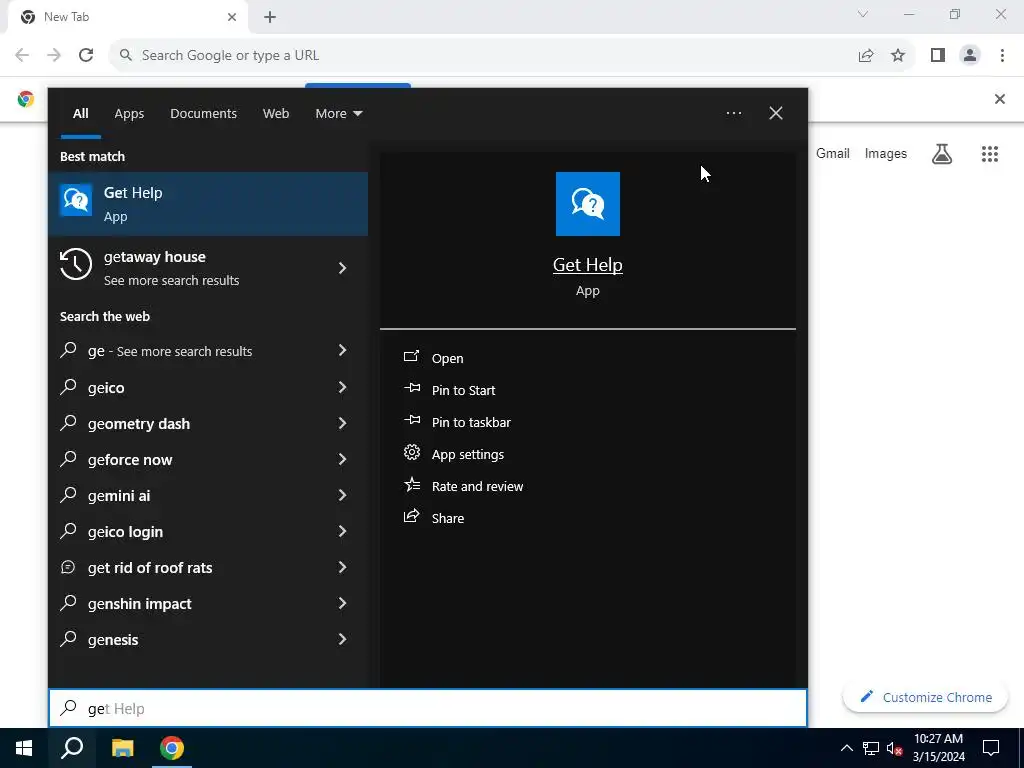Expand the geforce now suggestion arrow

point(342,459)
